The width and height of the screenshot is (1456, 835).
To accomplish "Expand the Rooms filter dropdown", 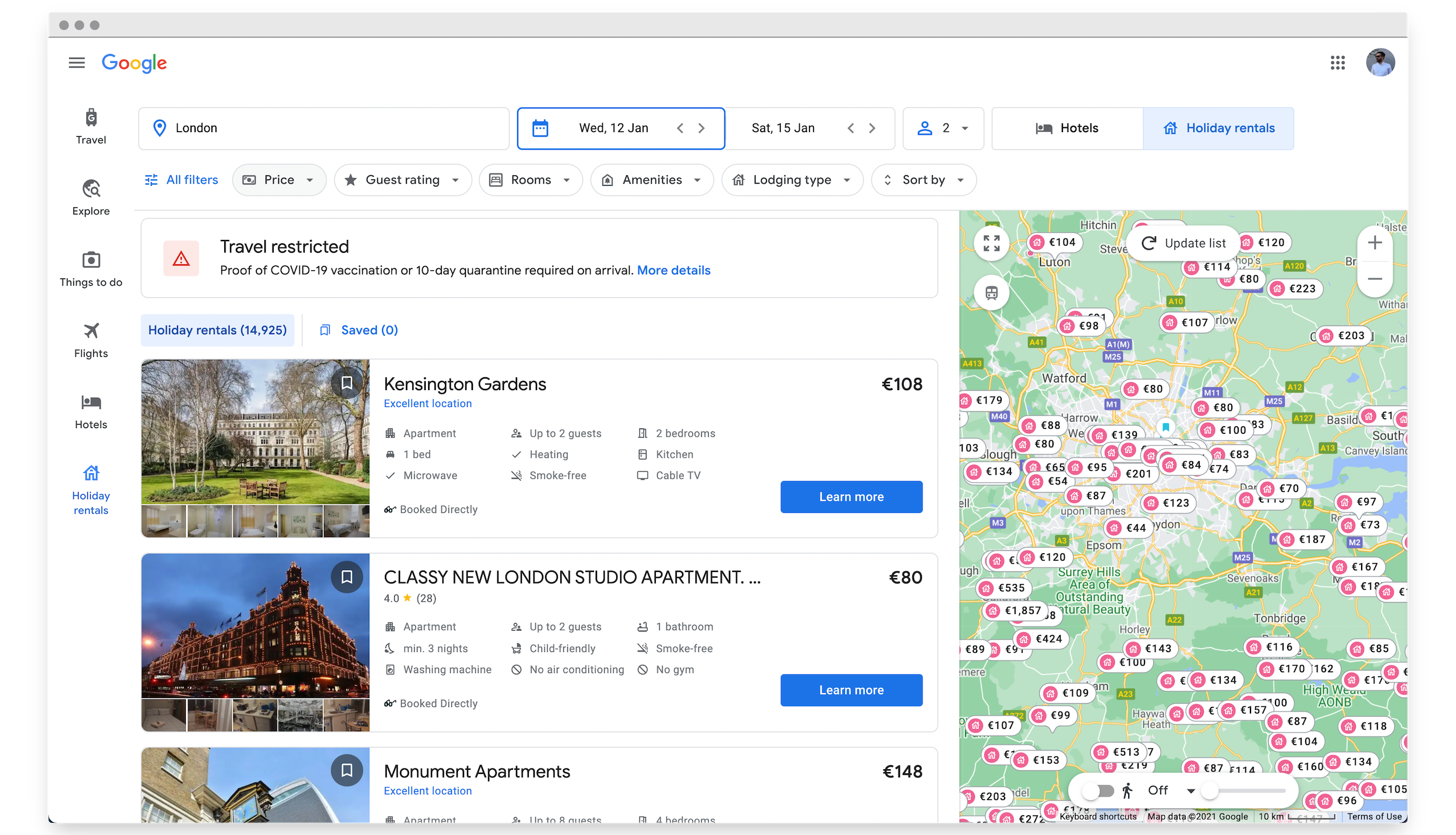I will click(x=531, y=180).
